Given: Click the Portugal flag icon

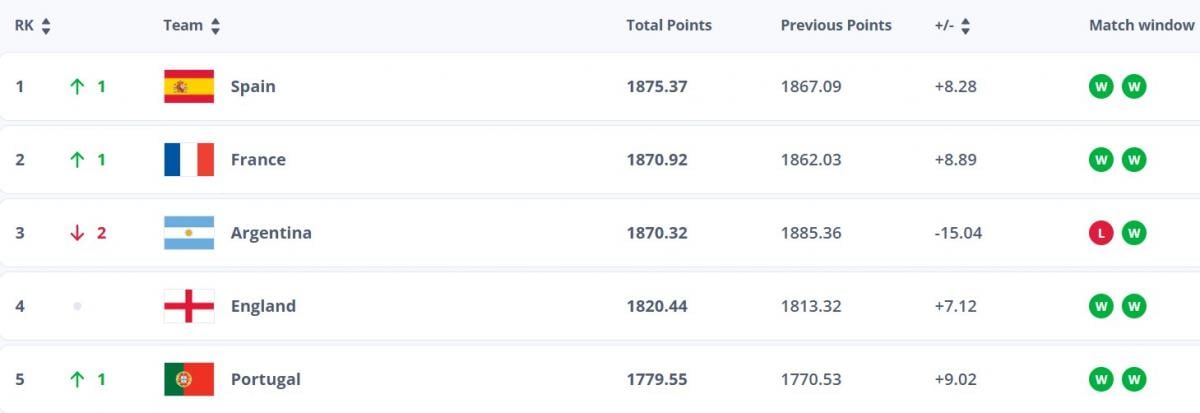Looking at the screenshot, I should point(189,380).
